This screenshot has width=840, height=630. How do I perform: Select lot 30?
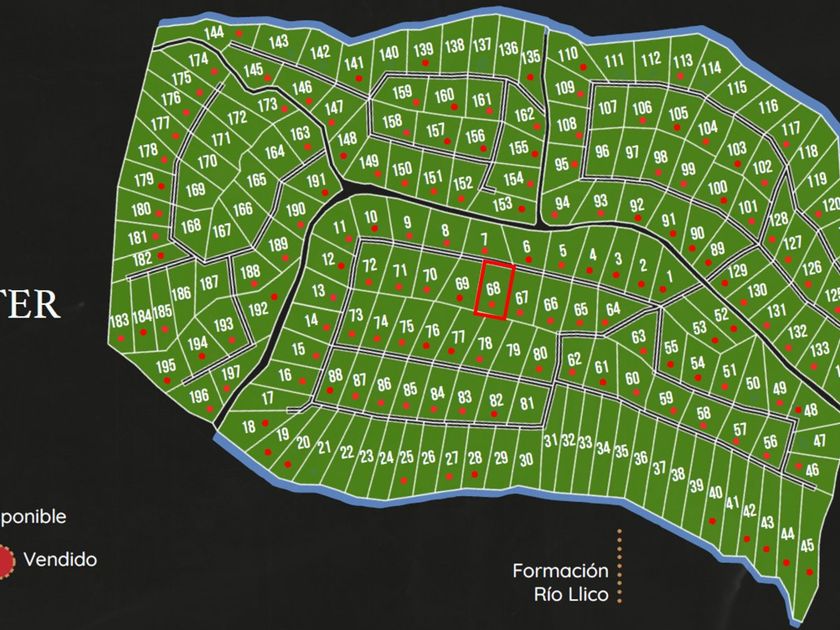pos(526,460)
